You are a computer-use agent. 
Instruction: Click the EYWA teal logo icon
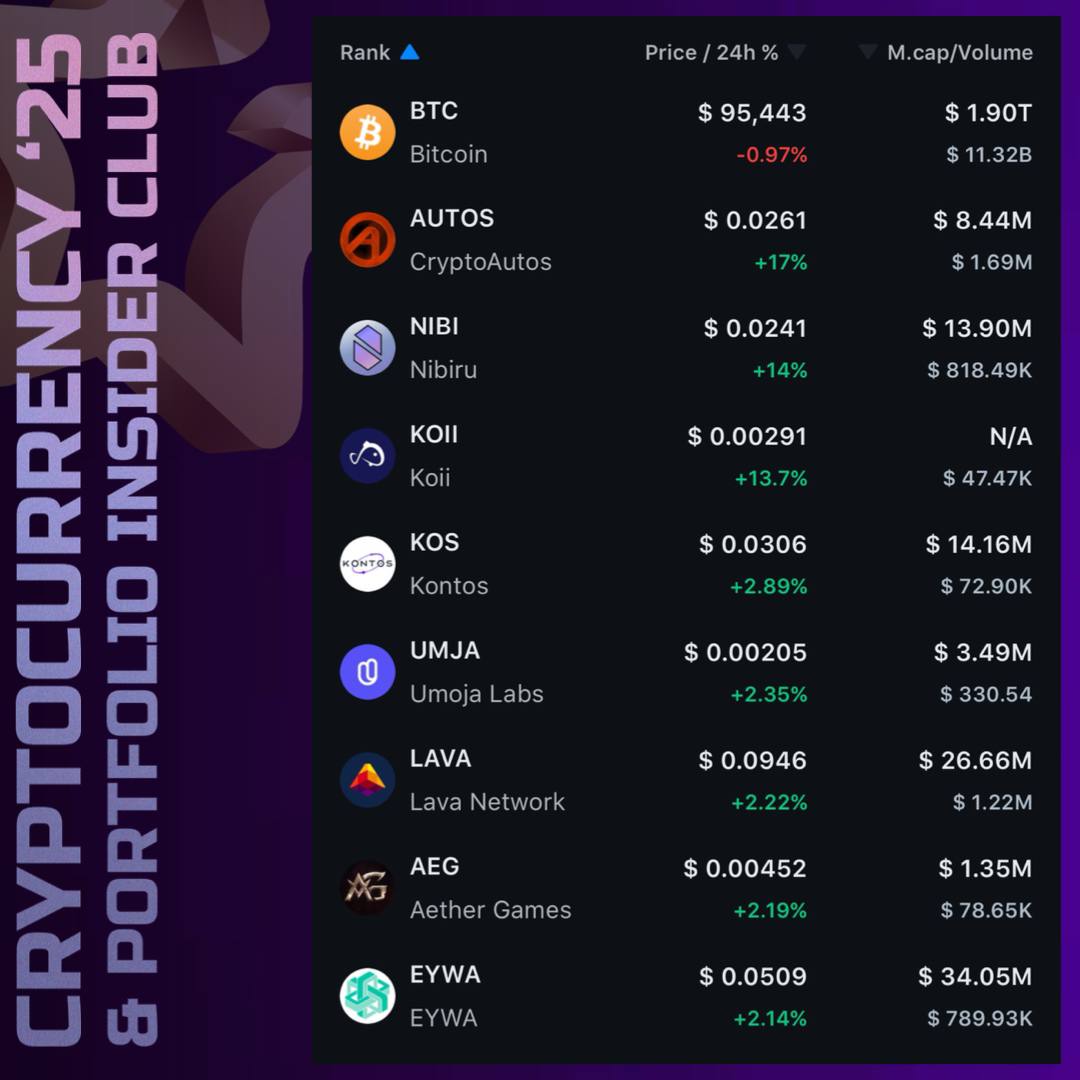[367, 996]
